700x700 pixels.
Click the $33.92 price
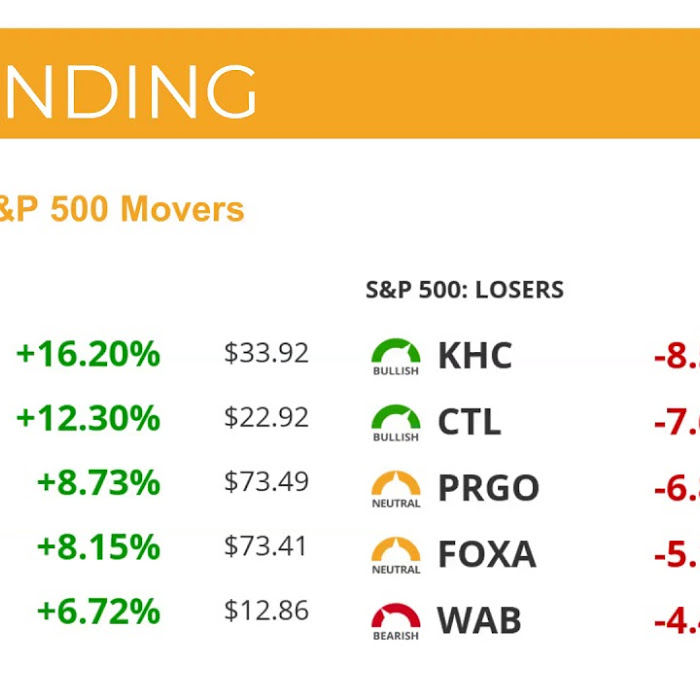click(266, 353)
